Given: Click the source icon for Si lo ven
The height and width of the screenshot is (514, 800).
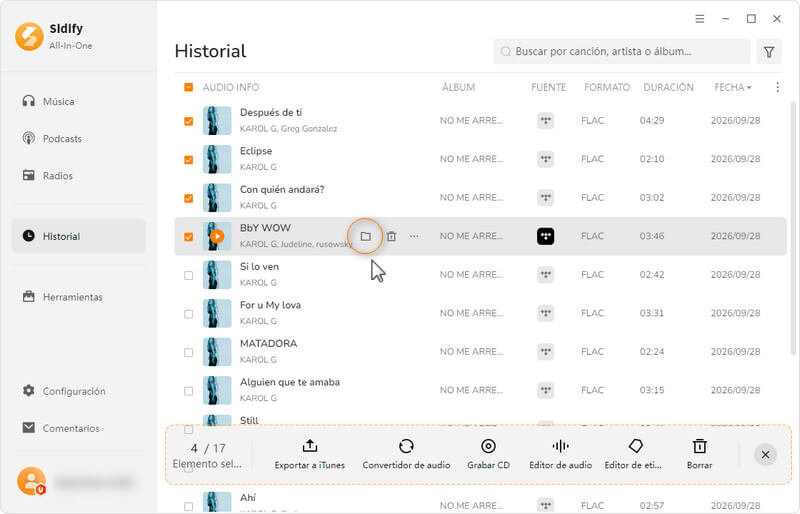Looking at the screenshot, I should pyautogui.click(x=545, y=274).
